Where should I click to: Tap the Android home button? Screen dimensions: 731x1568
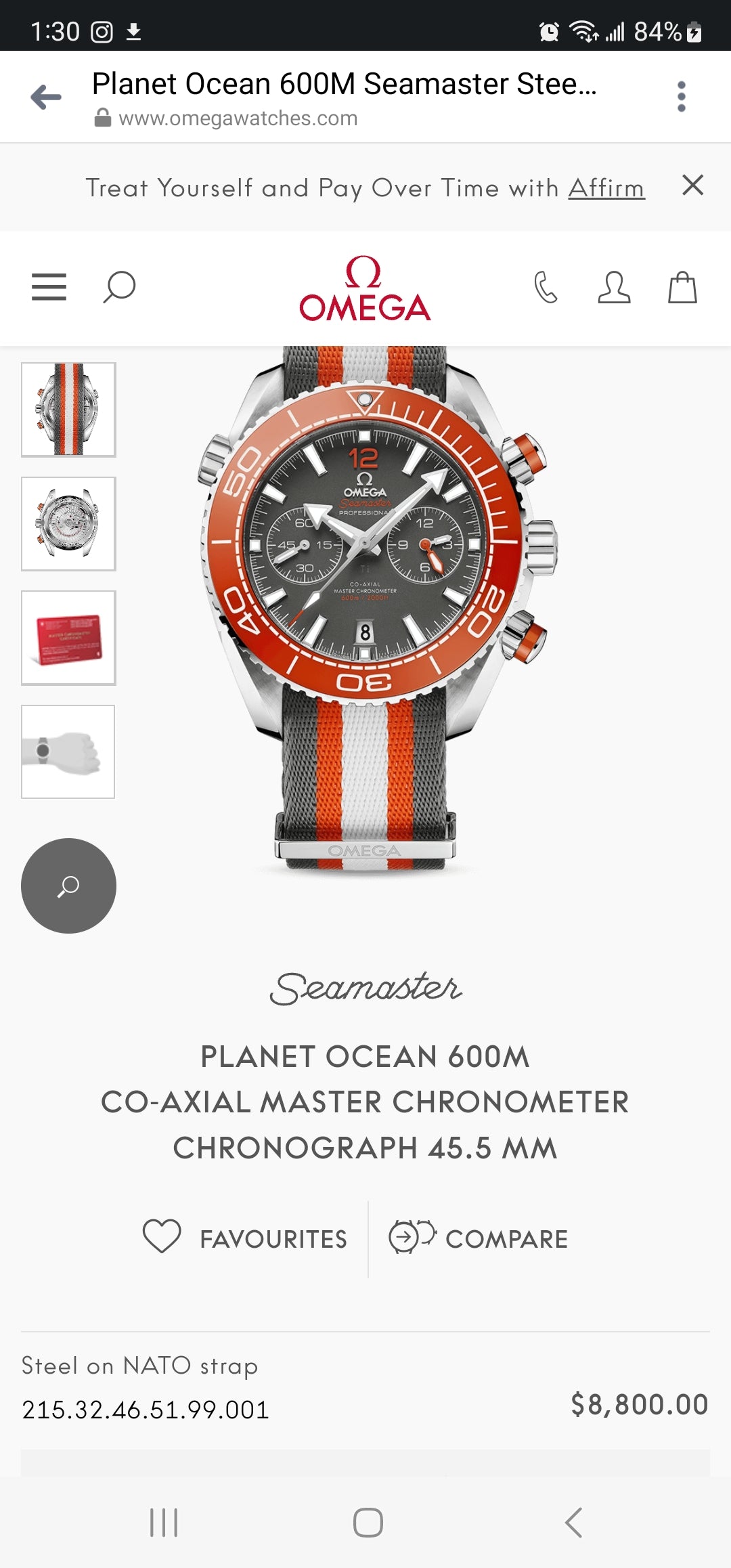coord(368,1523)
